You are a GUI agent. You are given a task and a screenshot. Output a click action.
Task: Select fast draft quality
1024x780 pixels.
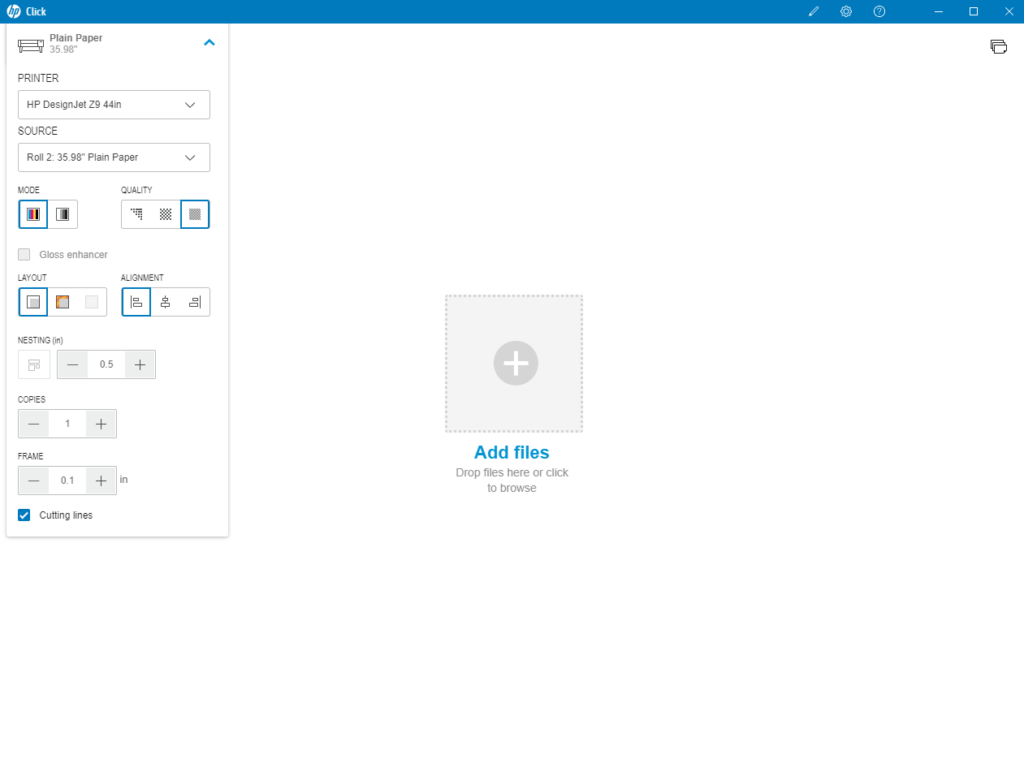pyautogui.click(x=136, y=214)
